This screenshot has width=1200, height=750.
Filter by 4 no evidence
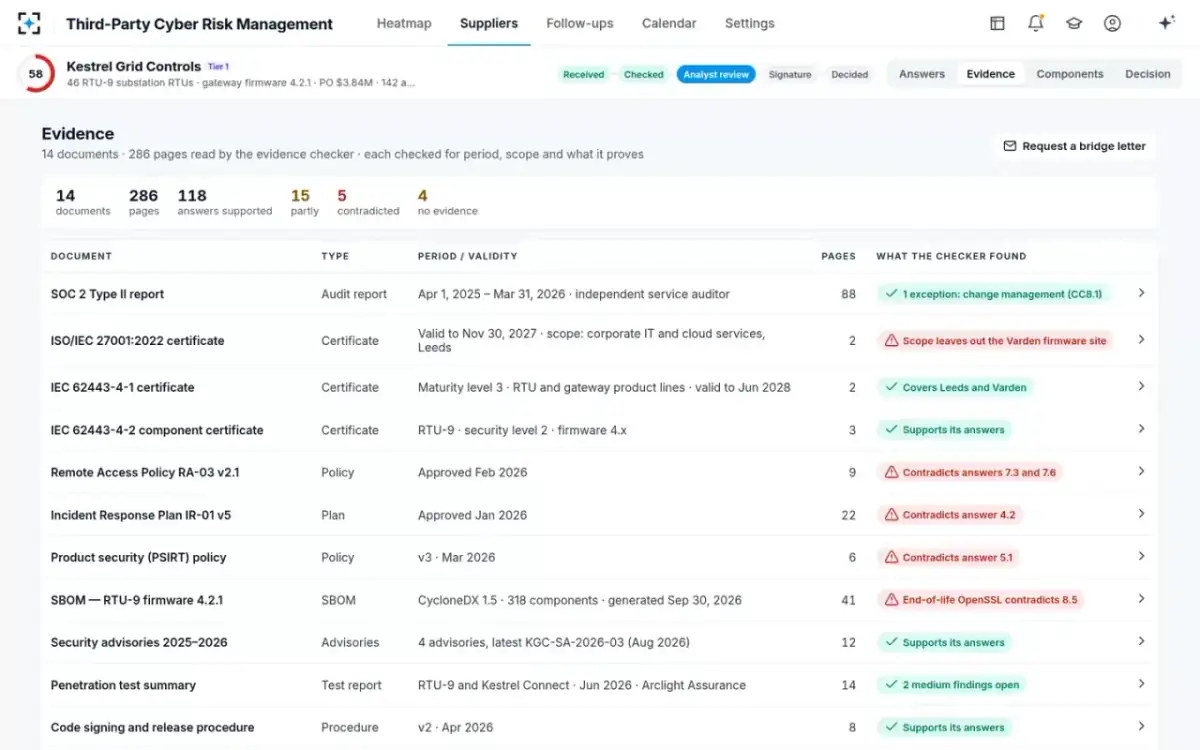click(447, 202)
